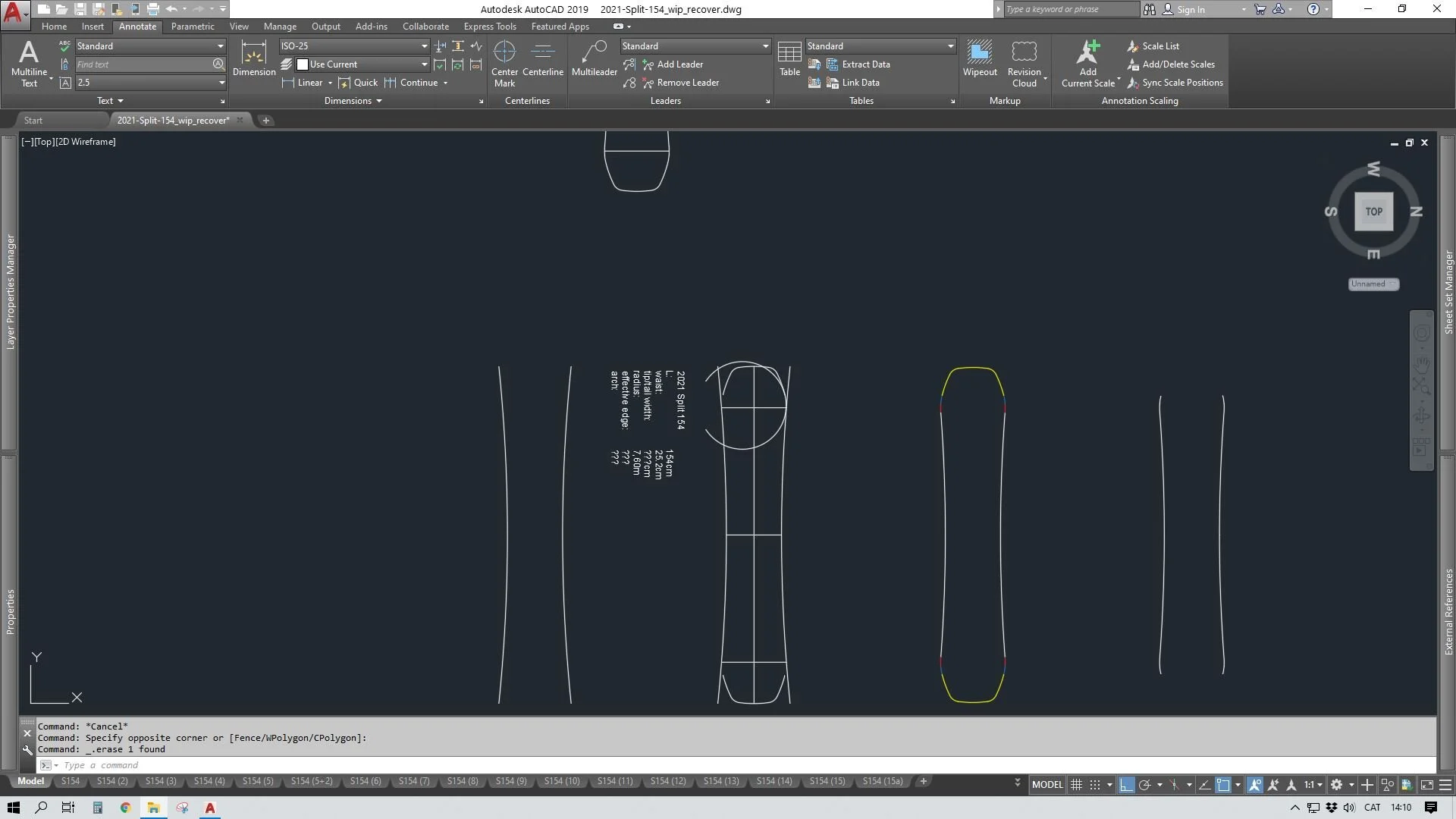Click the Extract Data button
Viewport: 1456px width, 819px height.
pos(865,64)
